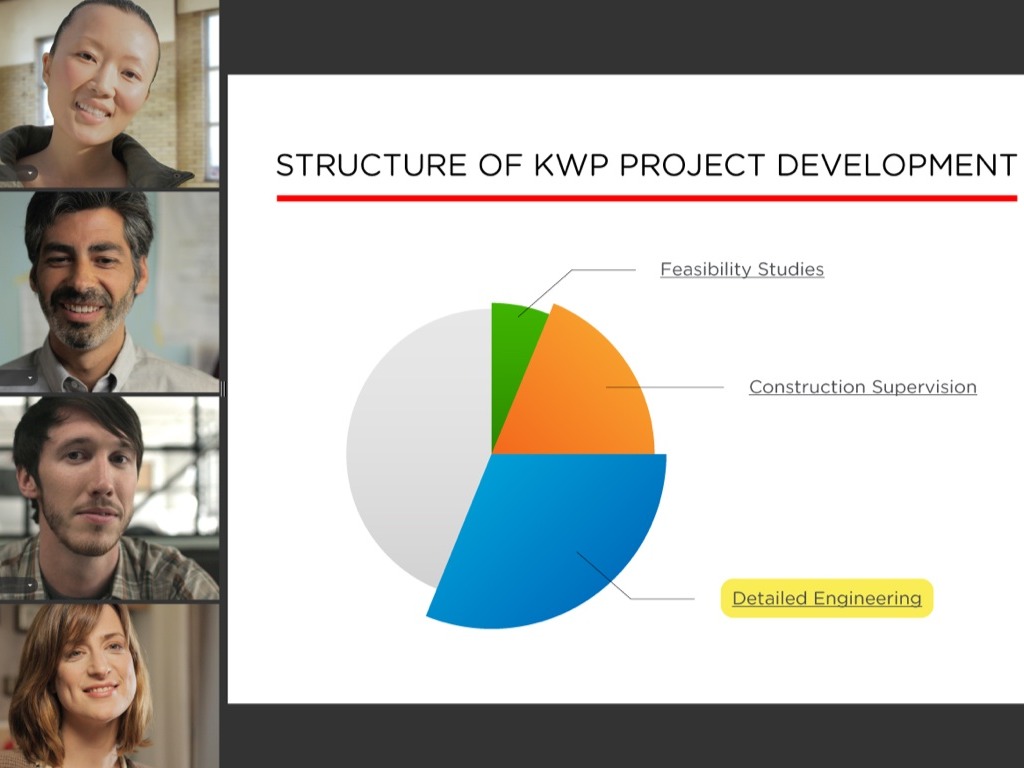Image resolution: width=1024 pixels, height=768 pixels.
Task: Click the callout line leading to Detailed Engineering
Action: 660,599
